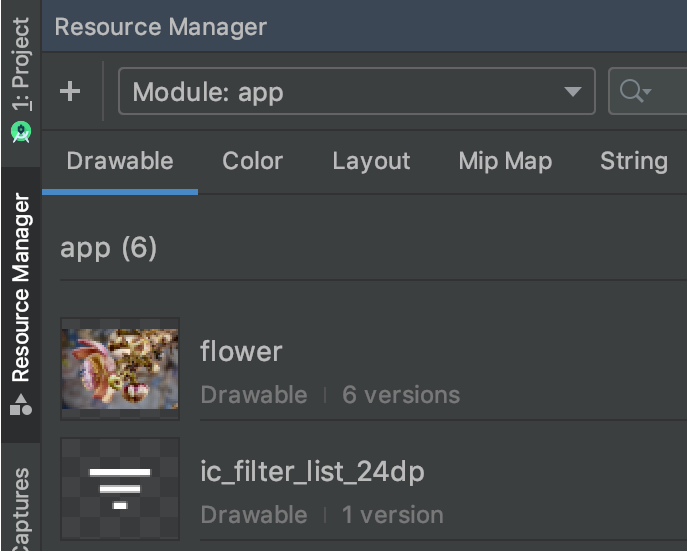
Task: Collapse the app (6) section header
Action: pos(109,247)
